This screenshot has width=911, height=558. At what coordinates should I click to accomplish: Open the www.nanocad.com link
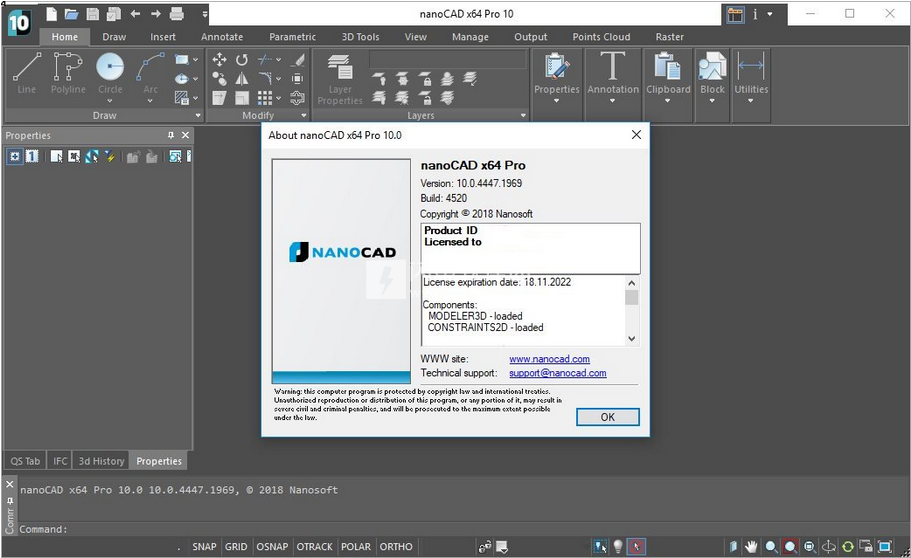pyautogui.click(x=549, y=359)
